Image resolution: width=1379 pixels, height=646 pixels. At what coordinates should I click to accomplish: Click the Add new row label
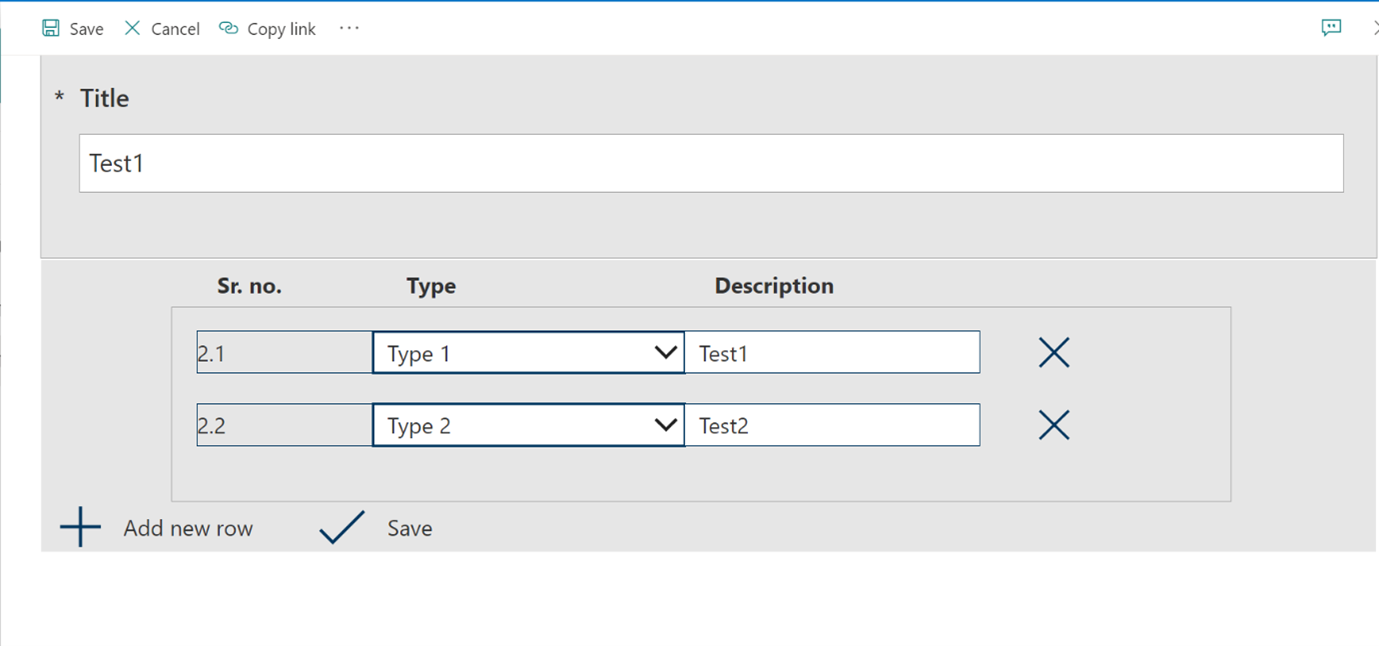(x=188, y=529)
